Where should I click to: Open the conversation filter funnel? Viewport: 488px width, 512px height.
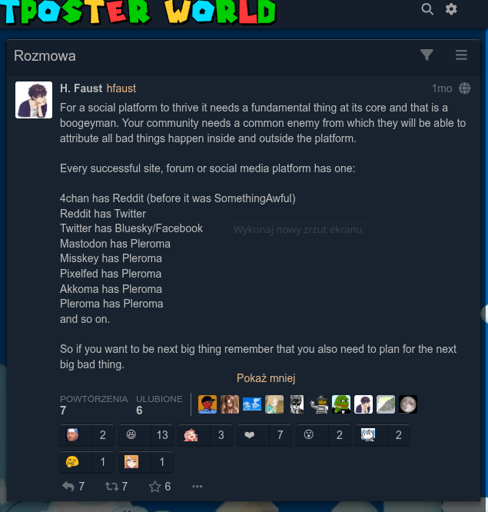pos(427,55)
